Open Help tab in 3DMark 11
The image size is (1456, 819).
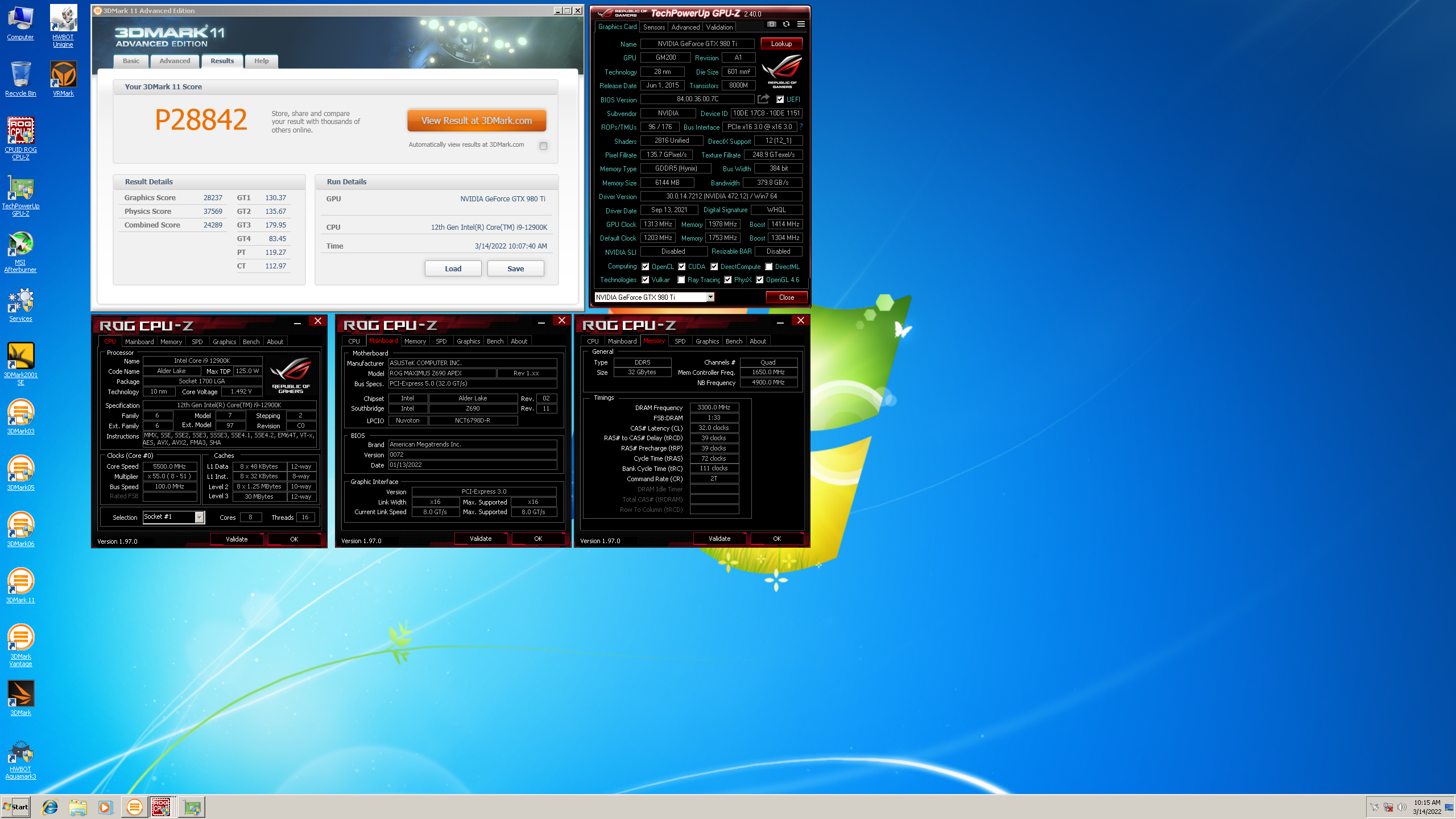coord(262,61)
